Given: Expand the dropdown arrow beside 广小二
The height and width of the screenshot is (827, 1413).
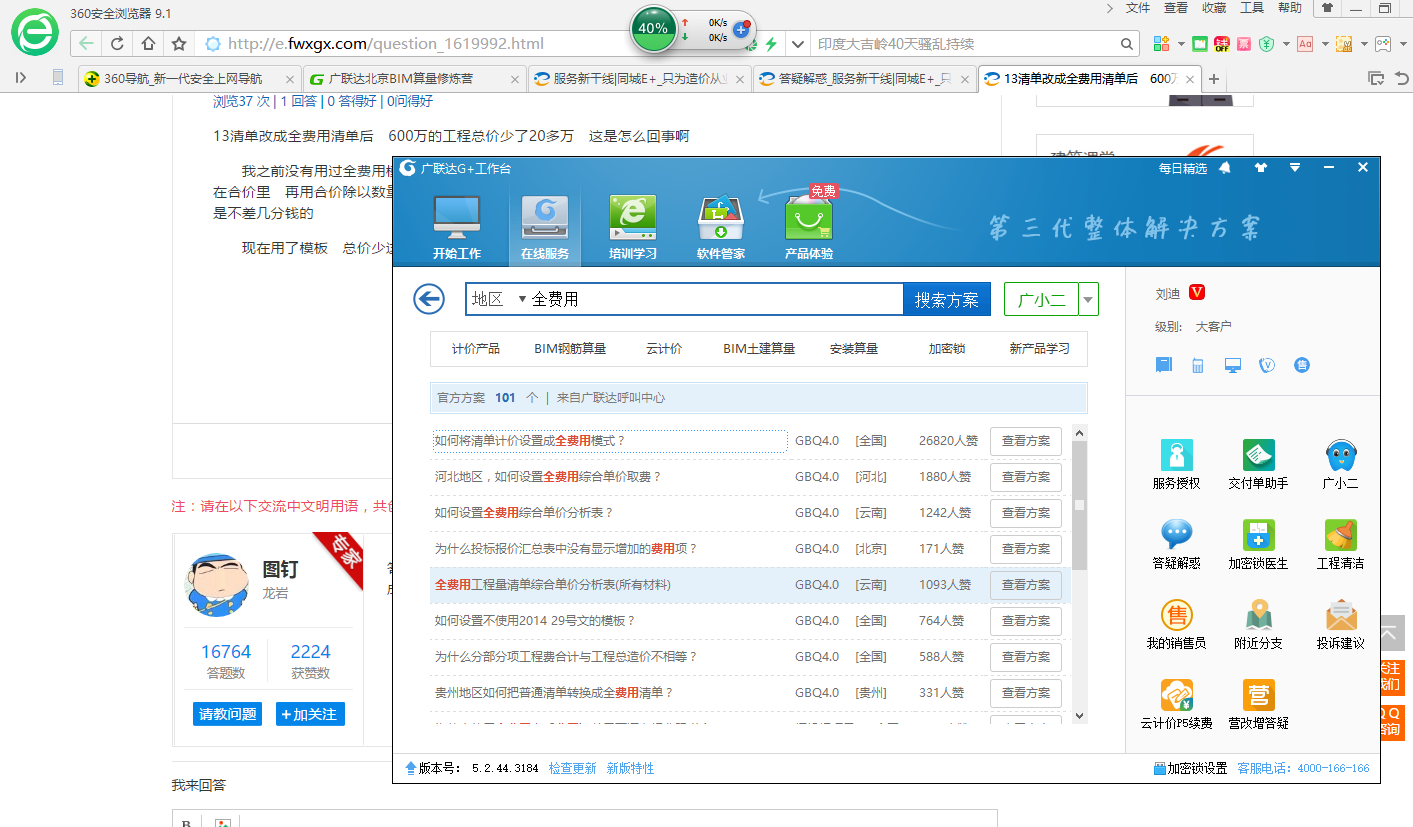Looking at the screenshot, I should tap(1088, 299).
